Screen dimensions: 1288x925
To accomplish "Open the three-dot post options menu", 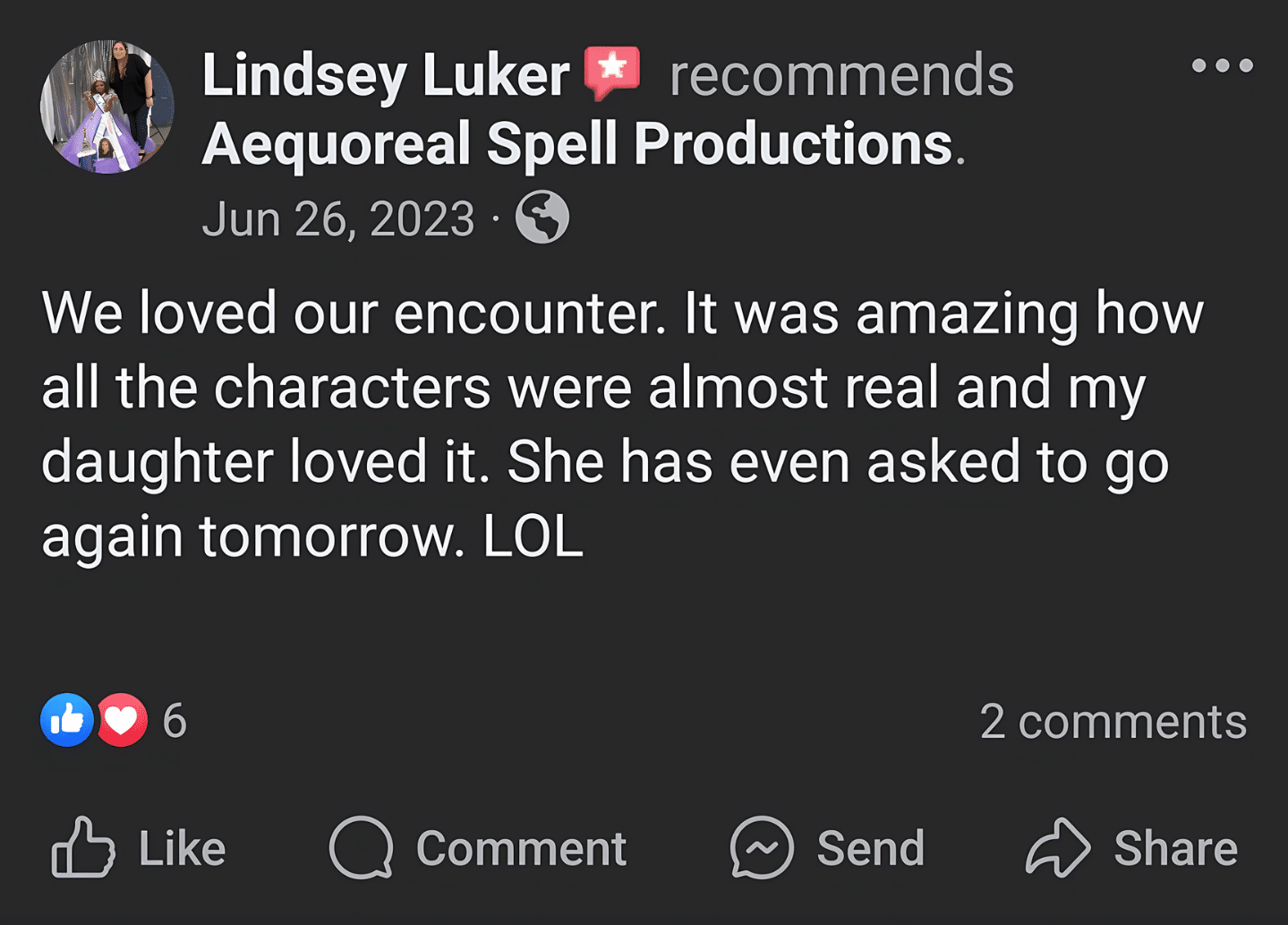I will (1222, 65).
